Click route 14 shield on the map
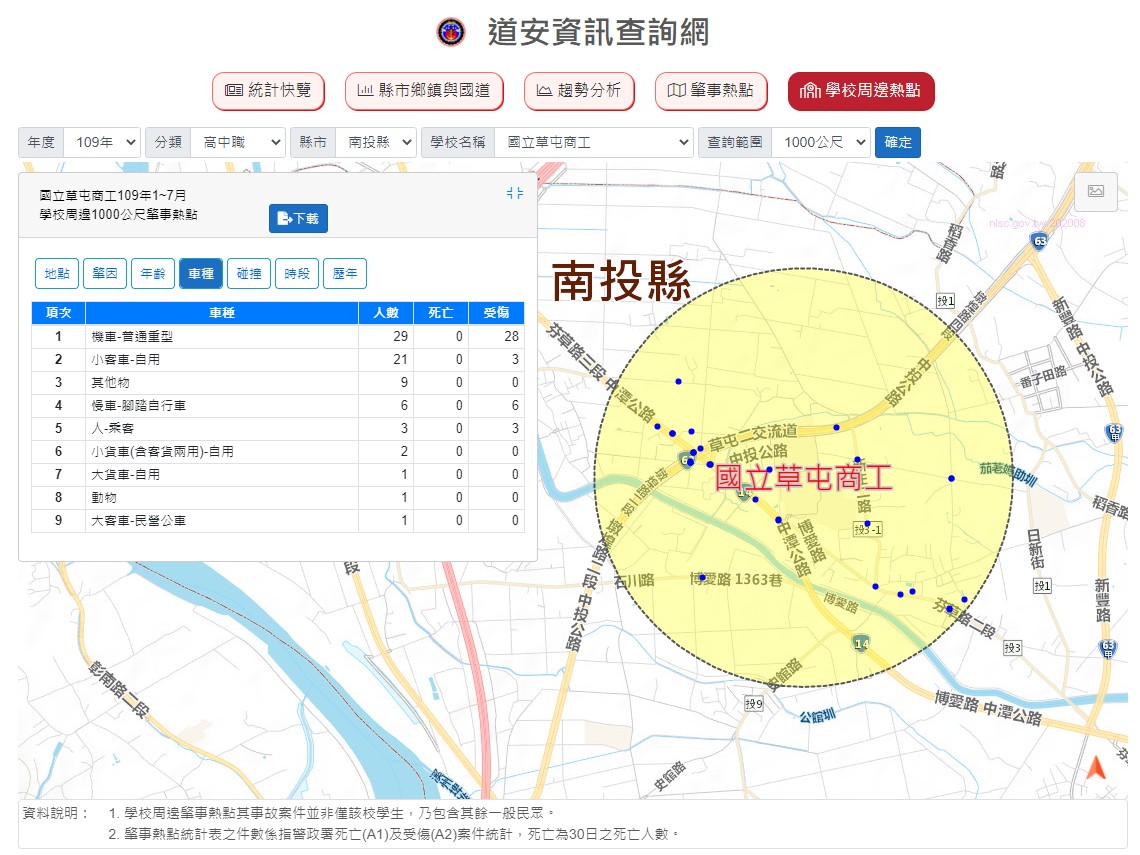This screenshot has height=855, width=1140. [861, 643]
